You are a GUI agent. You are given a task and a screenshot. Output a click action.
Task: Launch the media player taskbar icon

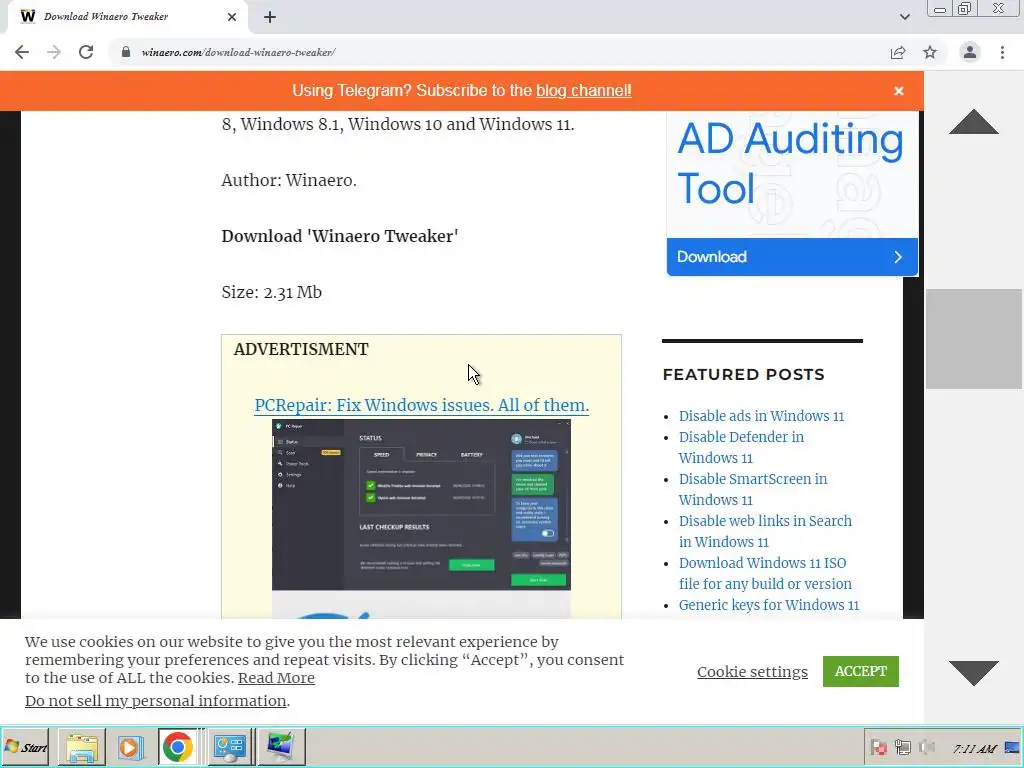pos(129,747)
